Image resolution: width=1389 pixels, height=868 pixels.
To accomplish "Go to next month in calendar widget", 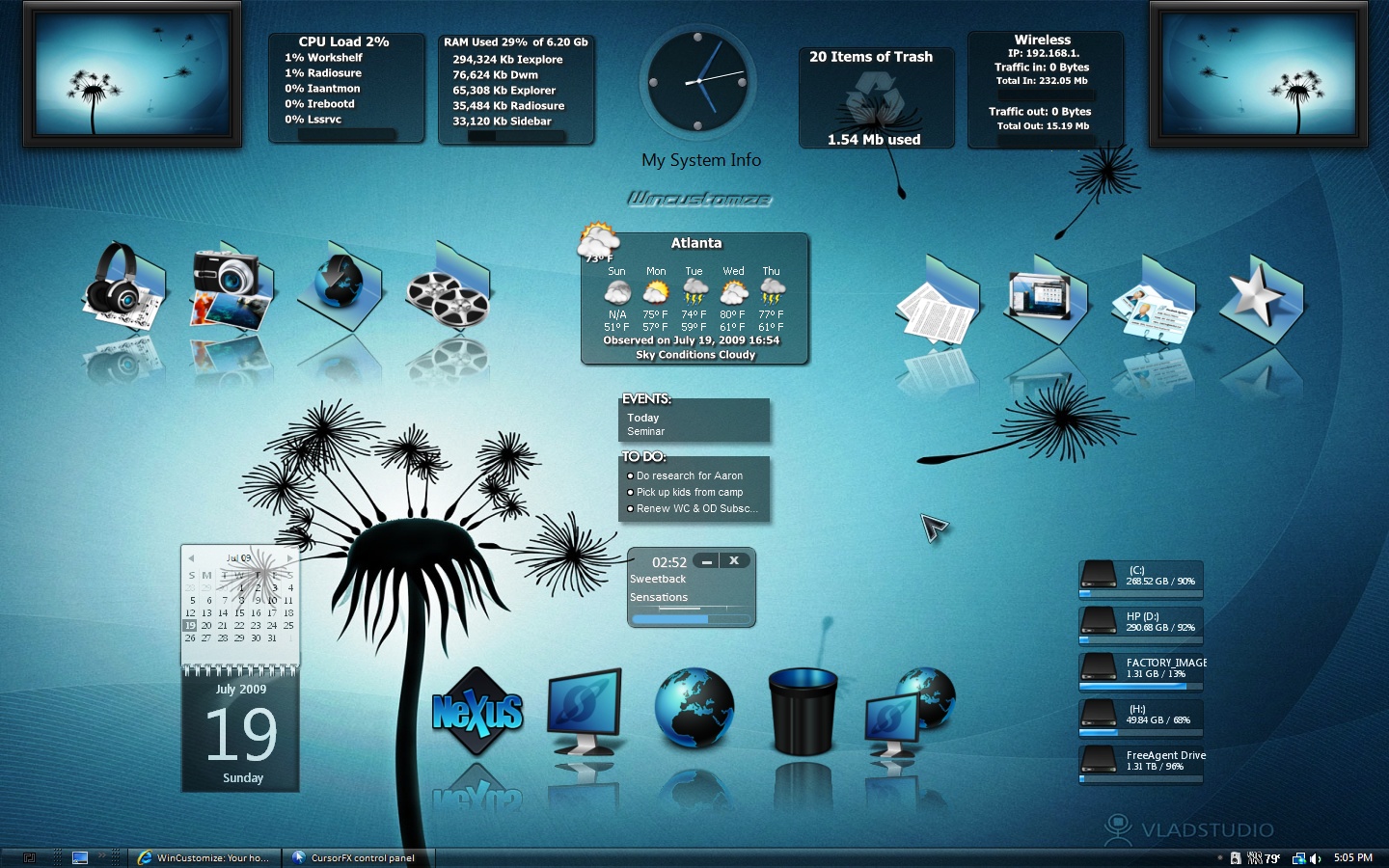I will point(289,557).
